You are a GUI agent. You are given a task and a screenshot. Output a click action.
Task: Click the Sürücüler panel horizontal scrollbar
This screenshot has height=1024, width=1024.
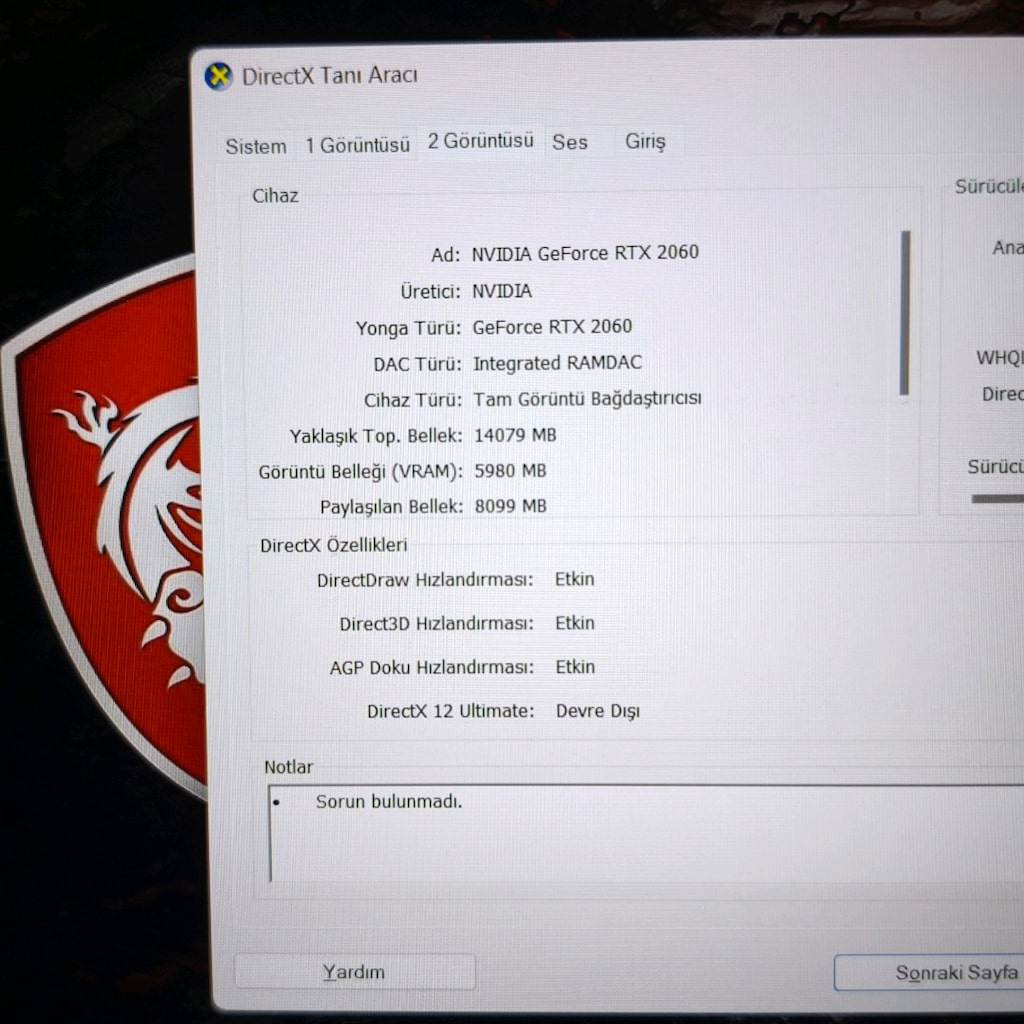(x=997, y=499)
